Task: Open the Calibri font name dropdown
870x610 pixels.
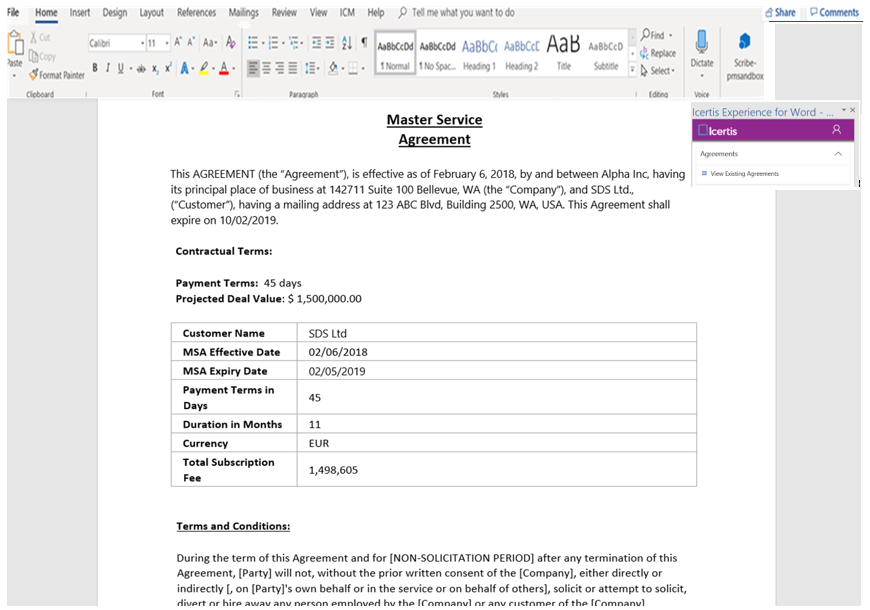Action: click(x=115, y=43)
